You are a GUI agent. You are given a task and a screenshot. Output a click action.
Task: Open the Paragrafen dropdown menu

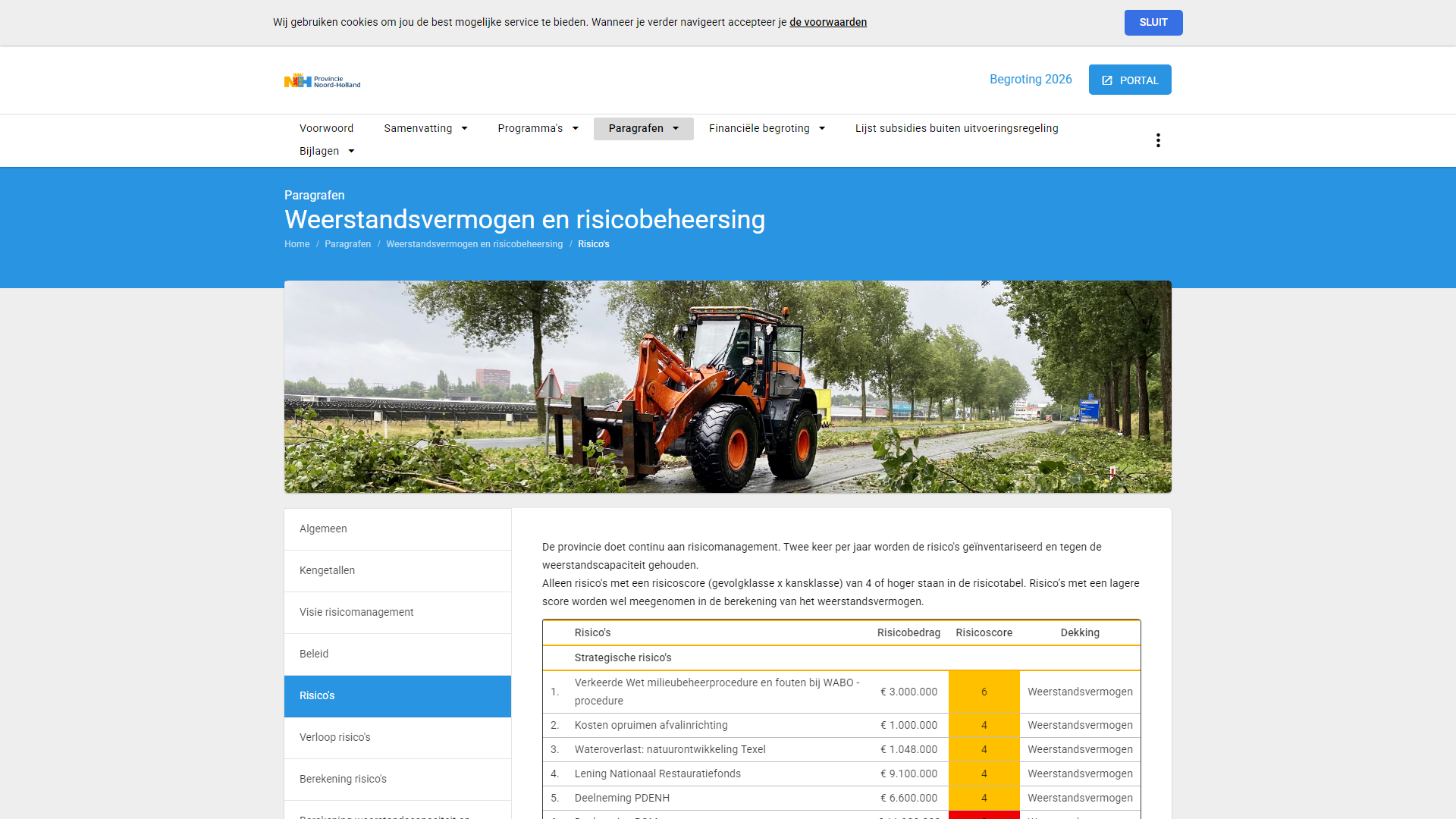643,129
